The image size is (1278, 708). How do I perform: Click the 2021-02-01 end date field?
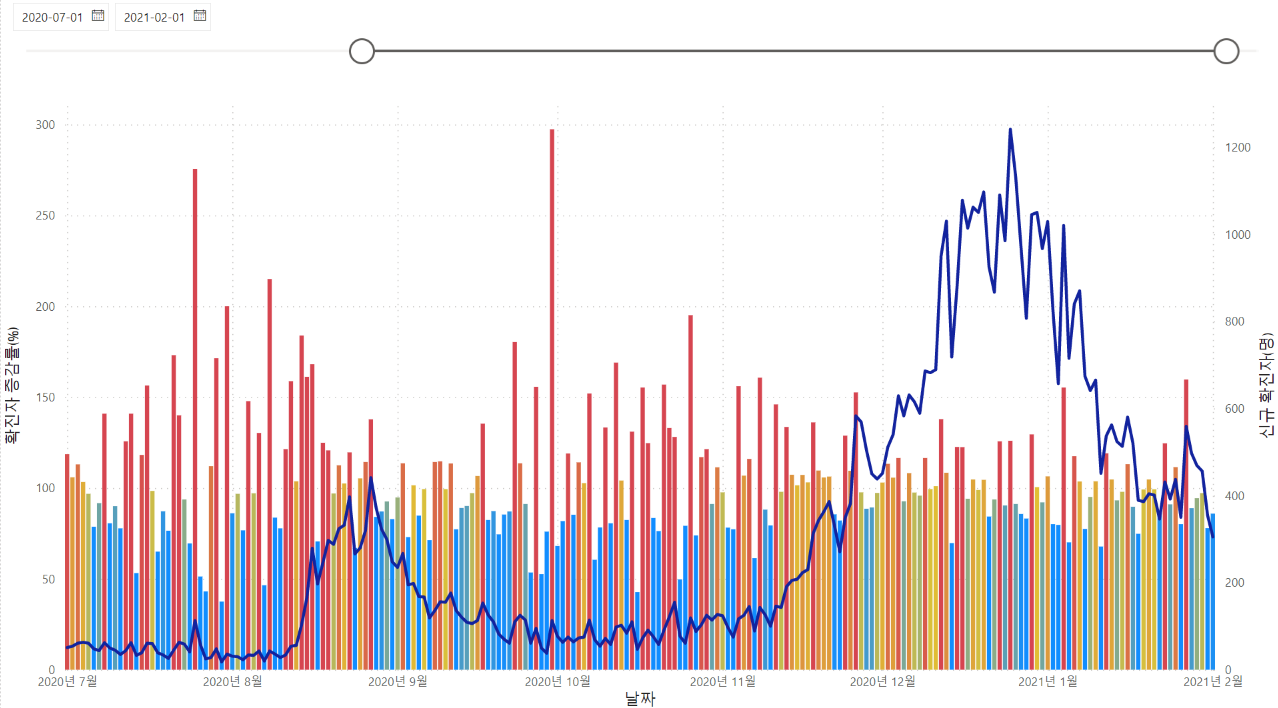[x=154, y=17]
